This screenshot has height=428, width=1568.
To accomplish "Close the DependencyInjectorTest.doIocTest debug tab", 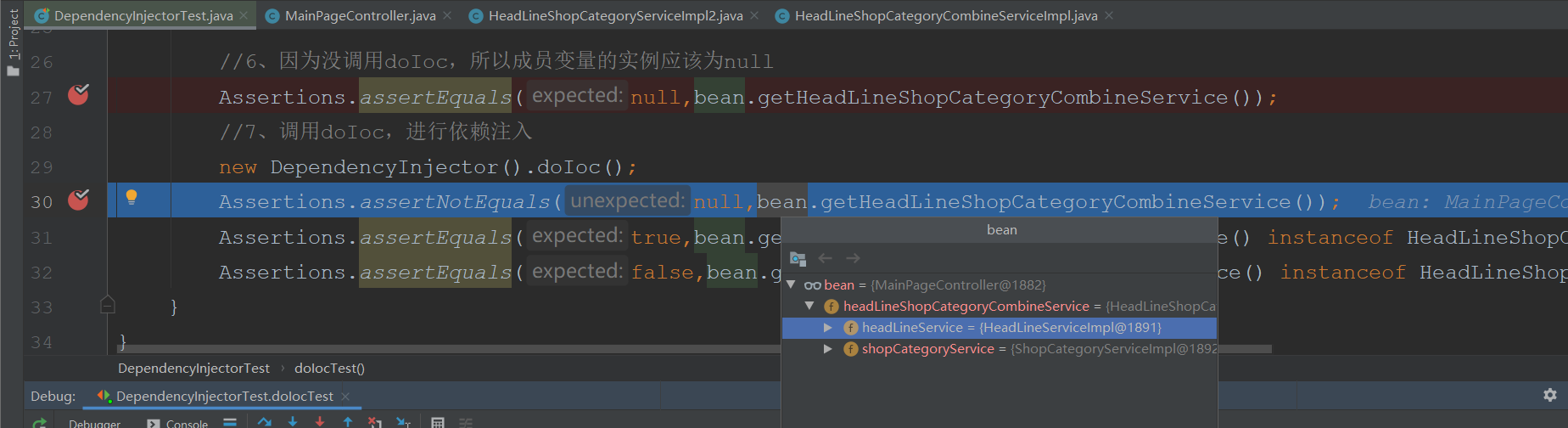I will click(x=345, y=397).
